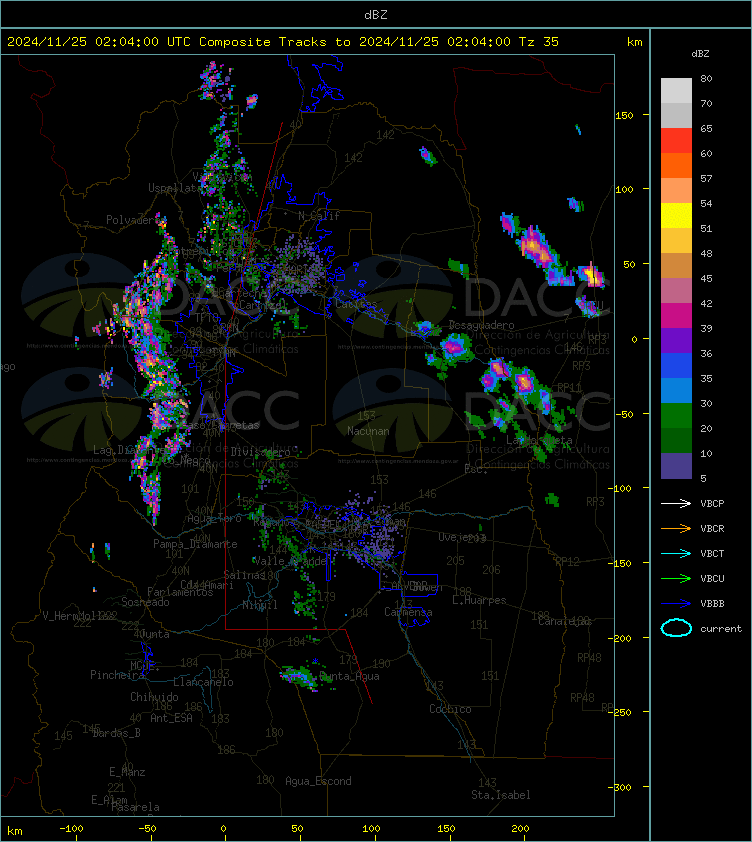Click the 'N_Calif' place label
This screenshot has height=842, width=752.
point(319,216)
